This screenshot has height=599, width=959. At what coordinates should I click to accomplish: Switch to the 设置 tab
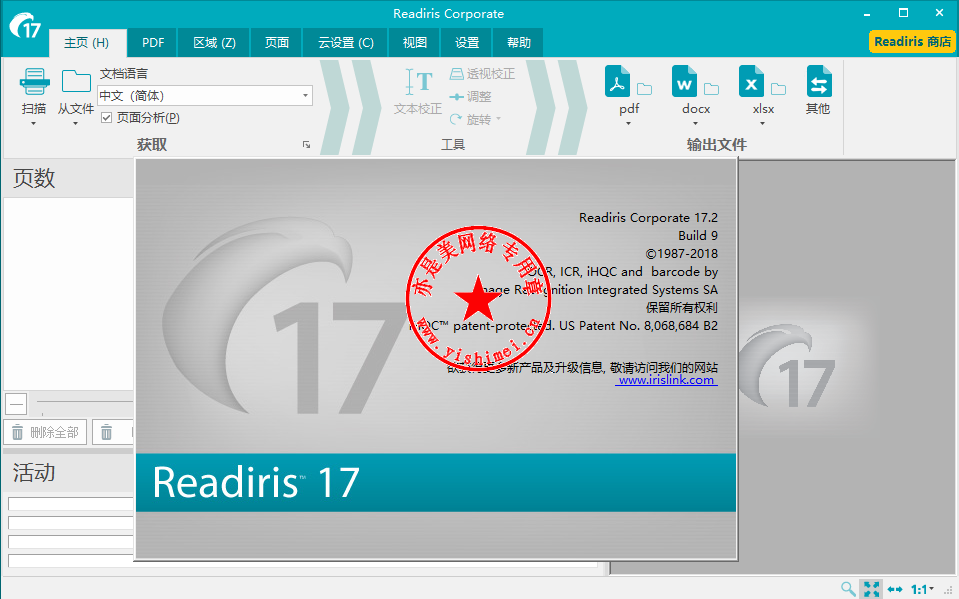click(467, 43)
